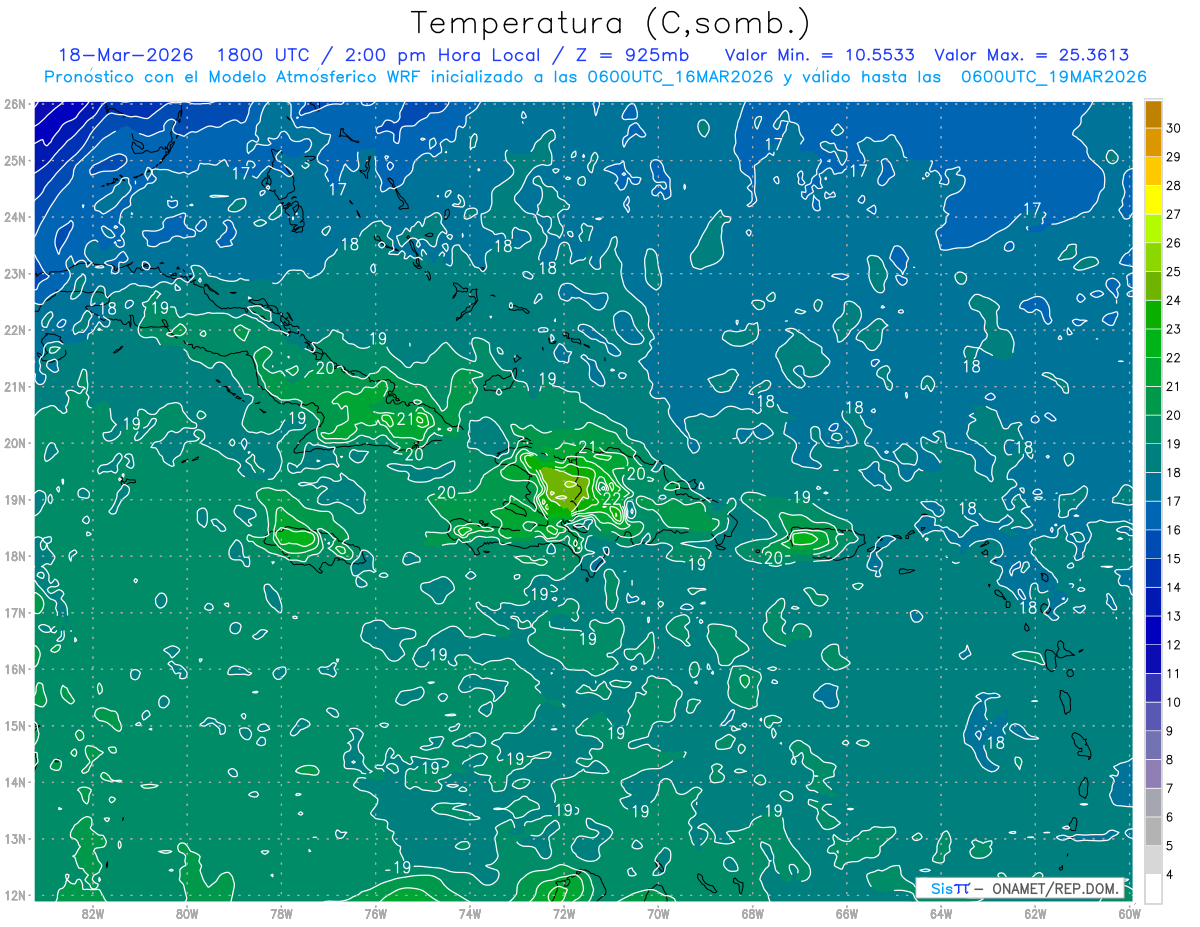Click the 25 label on the color scale
Screen dimensions: 1200x927
click(x=1174, y=272)
